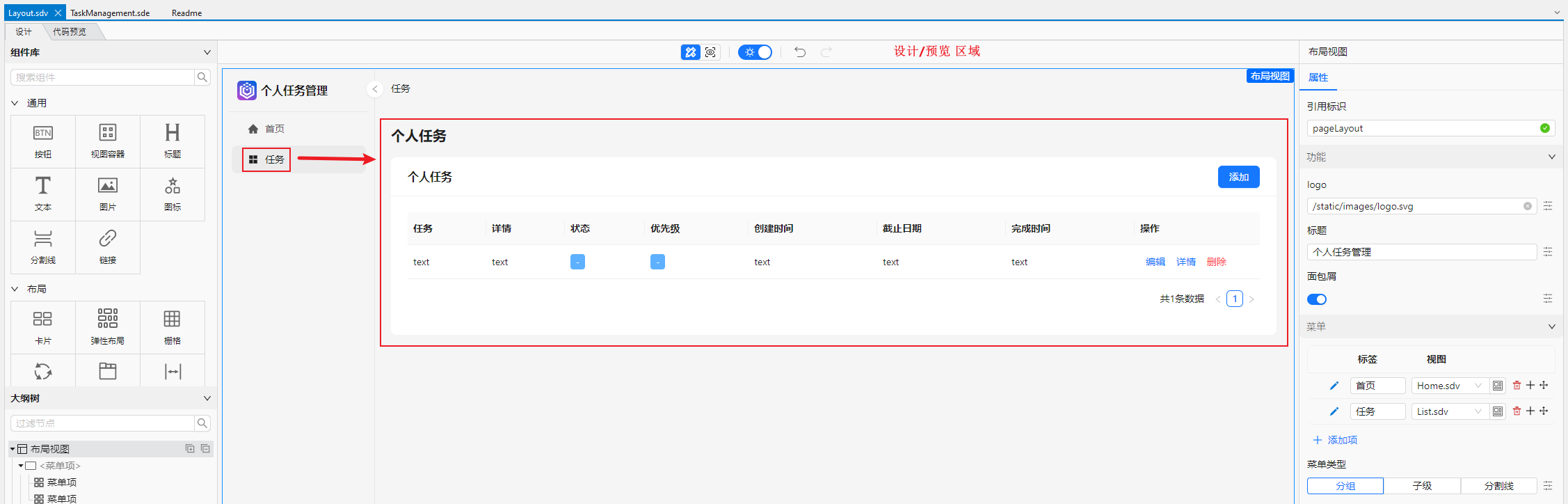Image resolution: width=1568 pixels, height=504 pixels.
Task: Open the TaskManagement.sde file tab
Action: coord(110,13)
